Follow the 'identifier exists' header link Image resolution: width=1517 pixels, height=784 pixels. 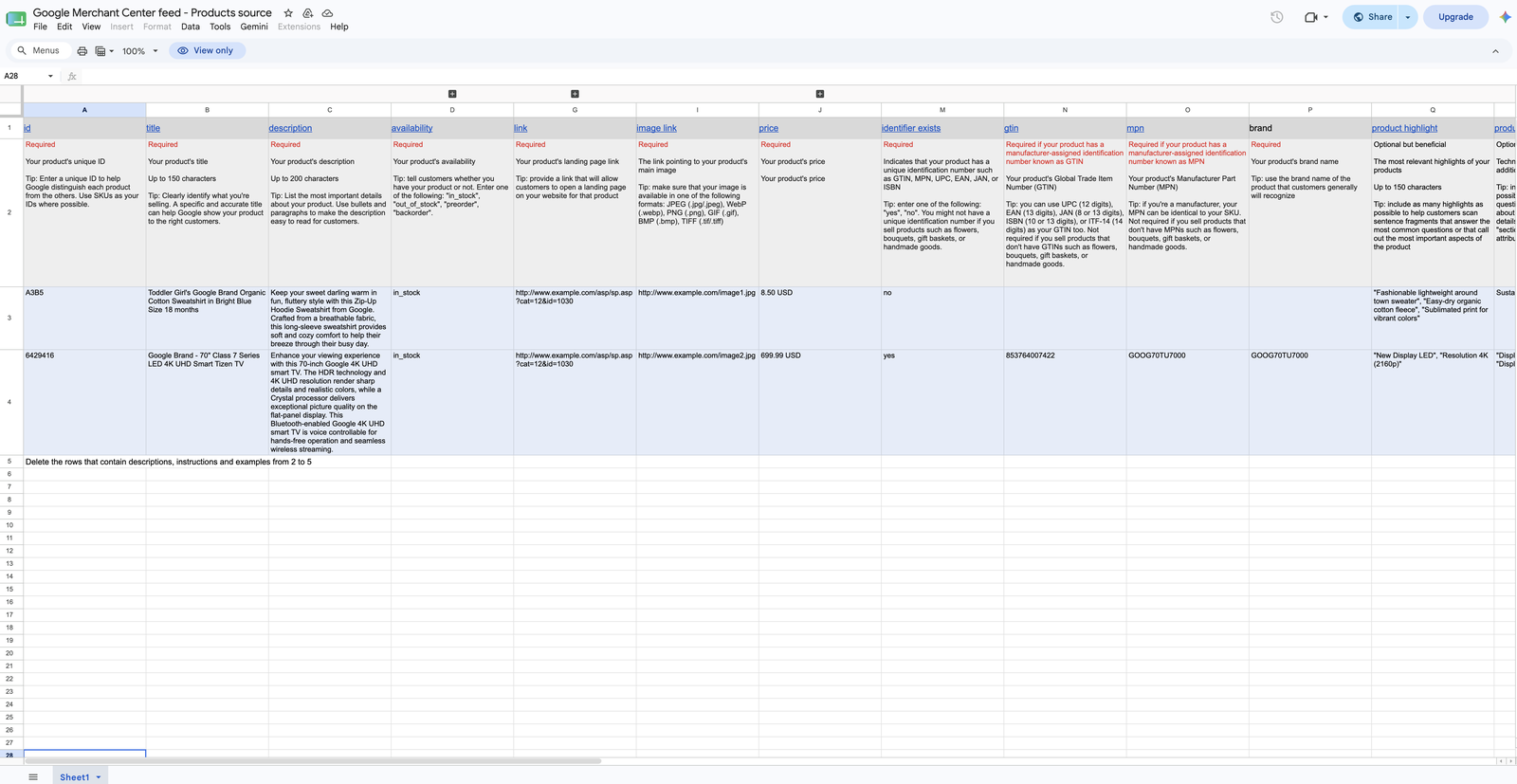coord(911,128)
